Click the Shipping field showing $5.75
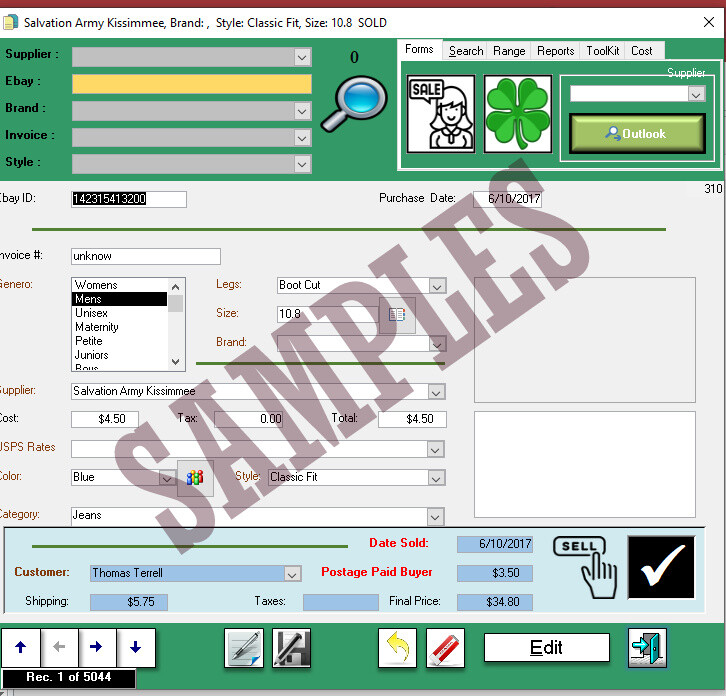This screenshot has width=726, height=696. [x=129, y=602]
